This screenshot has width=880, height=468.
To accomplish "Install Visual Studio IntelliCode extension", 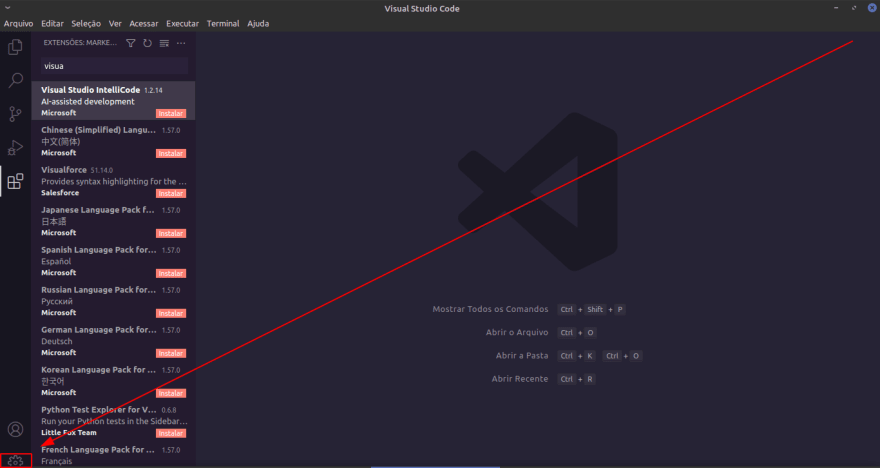I will click(x=171, y=113).
